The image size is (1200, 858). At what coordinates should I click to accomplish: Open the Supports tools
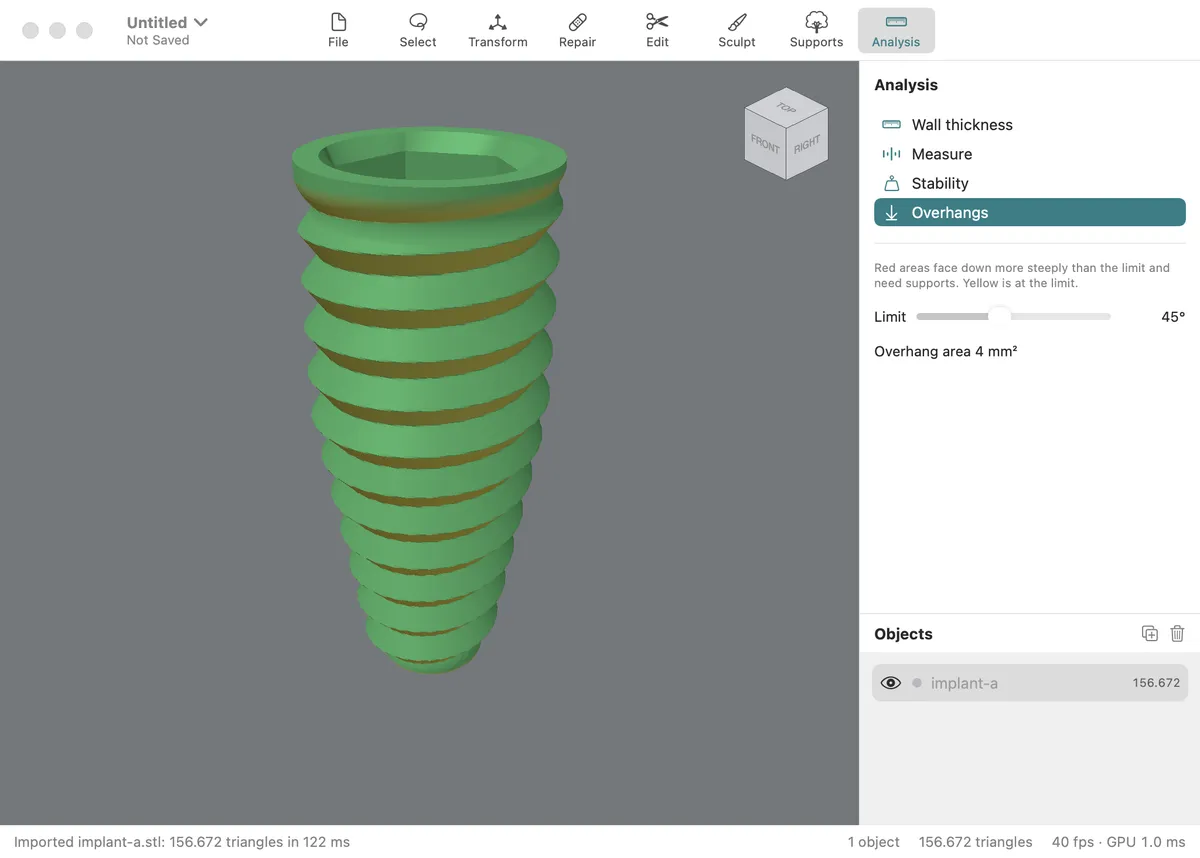point(816,30)
